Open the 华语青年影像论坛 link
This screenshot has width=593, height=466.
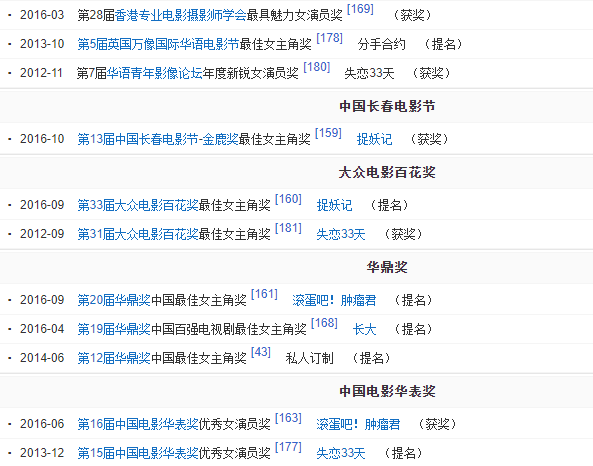[154, 73]
